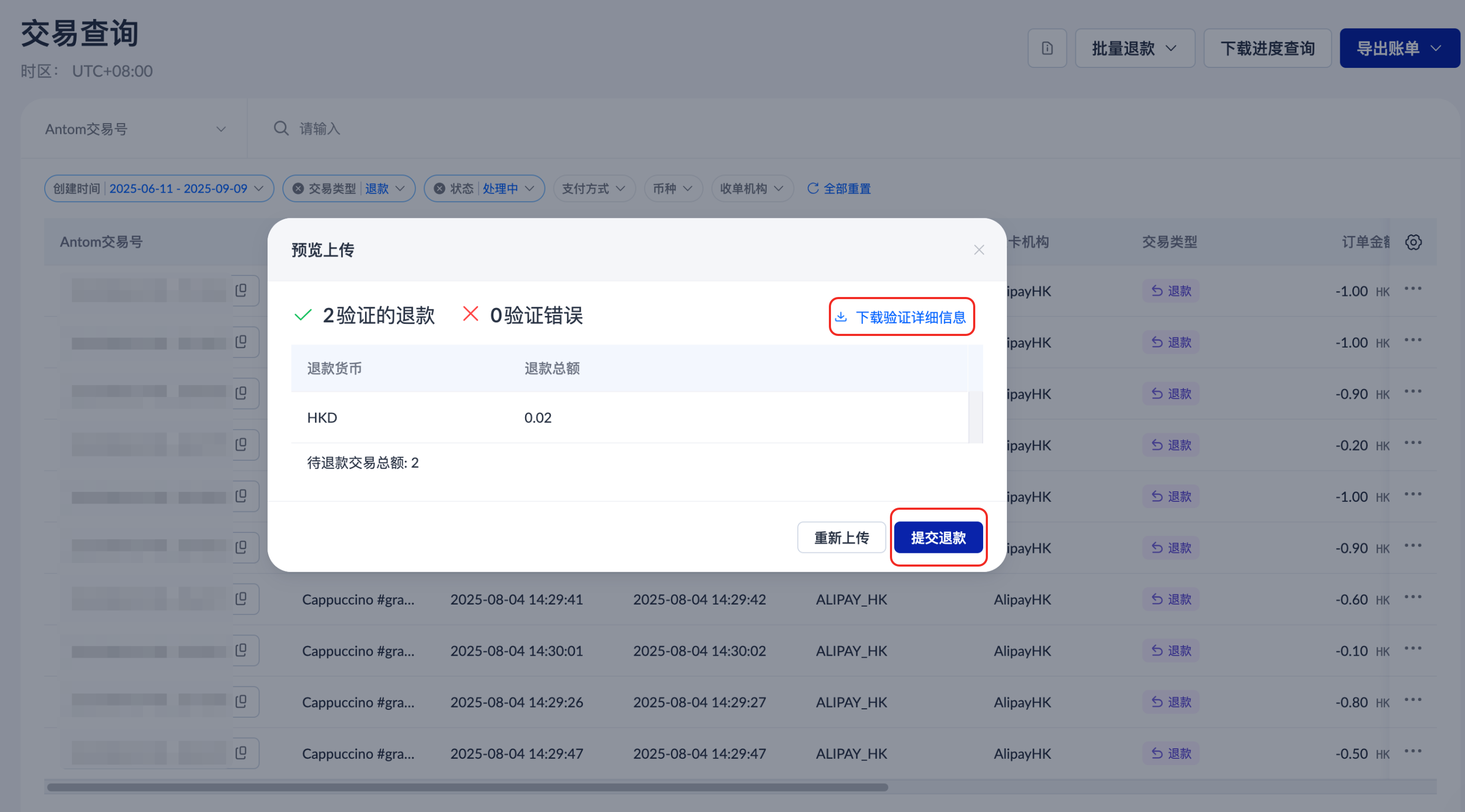Click the three-dots menu on the first row
Viewport: 1465px width, 812px height.
[x=1413, y=289]
